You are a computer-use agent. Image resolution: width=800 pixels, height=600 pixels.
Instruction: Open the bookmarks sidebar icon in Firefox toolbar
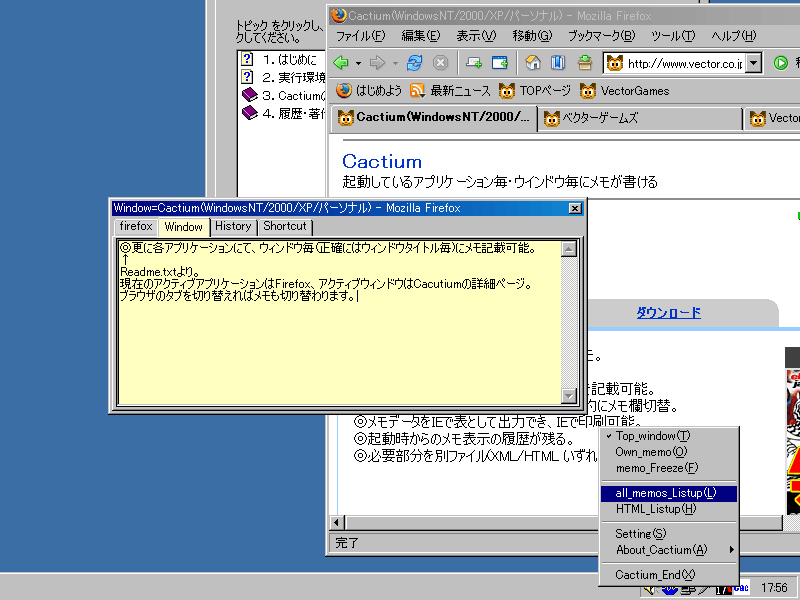point(558,63)
